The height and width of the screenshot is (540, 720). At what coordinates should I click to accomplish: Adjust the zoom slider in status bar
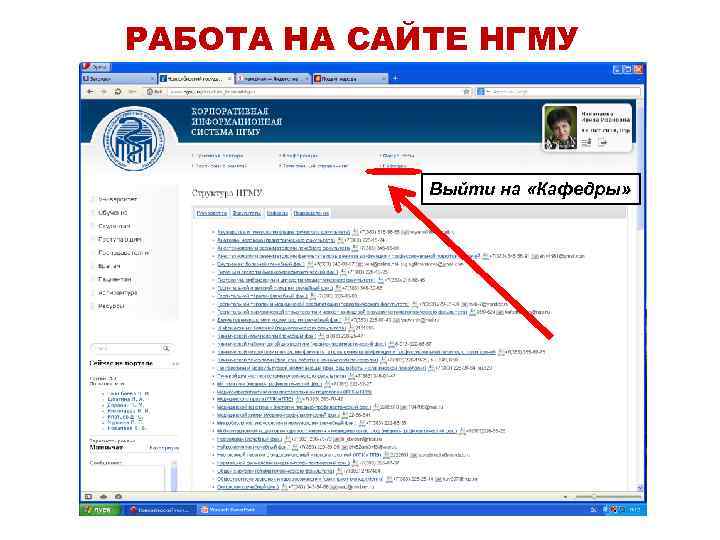(608, 496)
